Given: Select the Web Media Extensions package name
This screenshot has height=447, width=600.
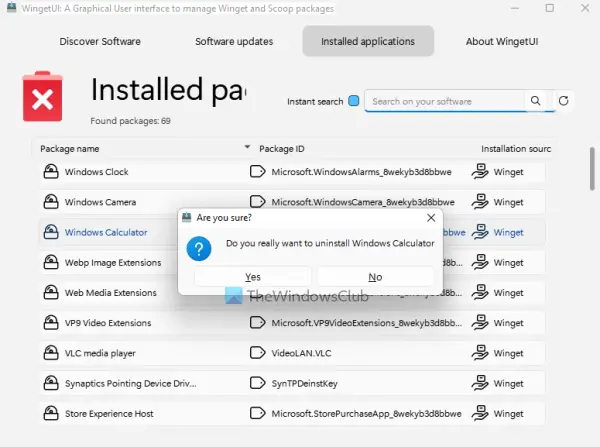Looking at the screenshot, I should [111, 293].
